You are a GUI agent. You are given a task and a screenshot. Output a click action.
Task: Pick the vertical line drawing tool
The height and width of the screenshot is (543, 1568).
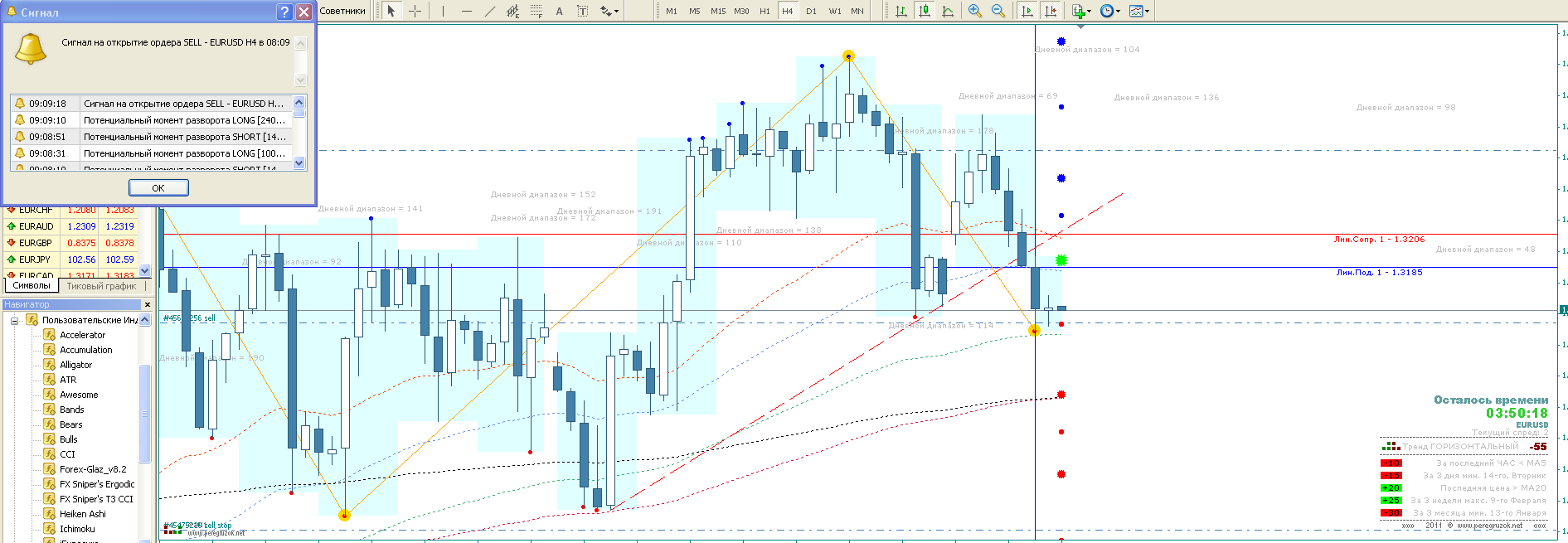tap(443, 11)
